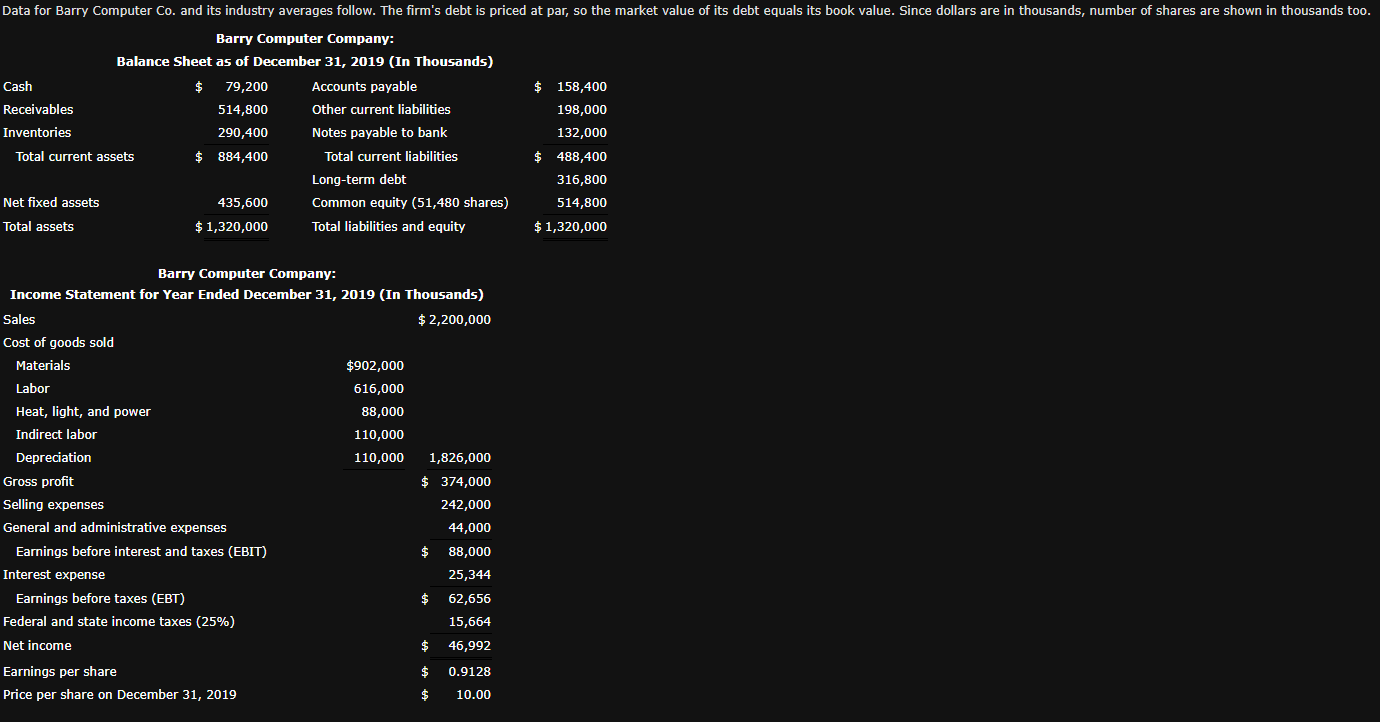Select the Labor cost 616,000
The height and width of the screenshot is (722, 1380).
click(379, 389)
